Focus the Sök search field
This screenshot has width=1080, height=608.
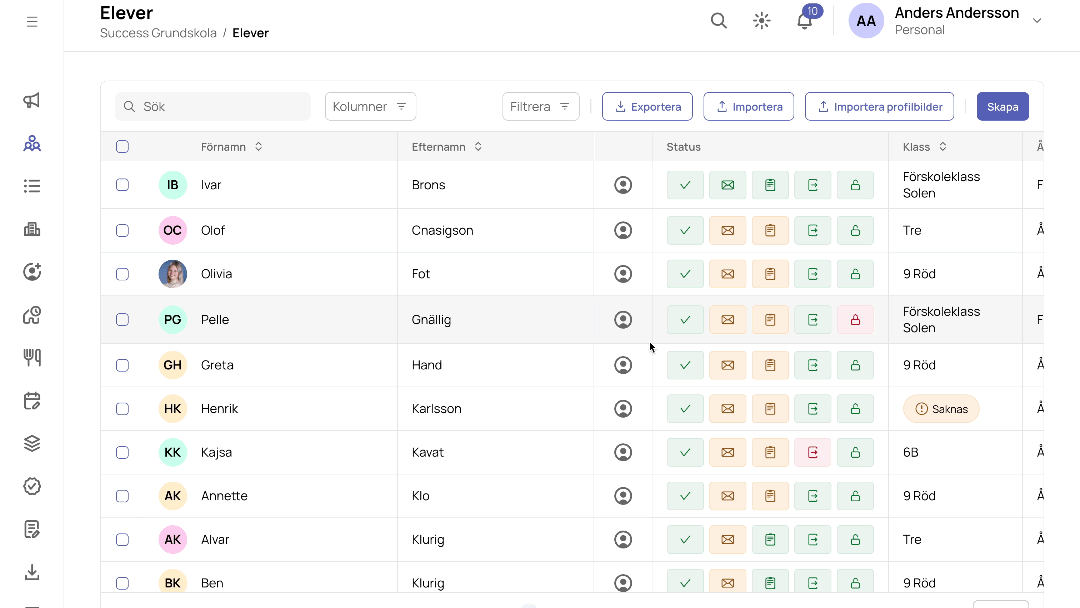[213, 107]
